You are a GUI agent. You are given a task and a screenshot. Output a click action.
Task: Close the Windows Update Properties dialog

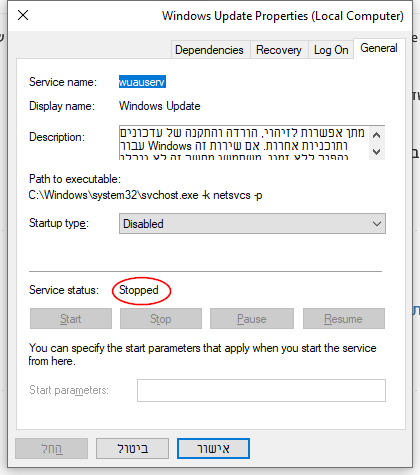tap(23, 15)
